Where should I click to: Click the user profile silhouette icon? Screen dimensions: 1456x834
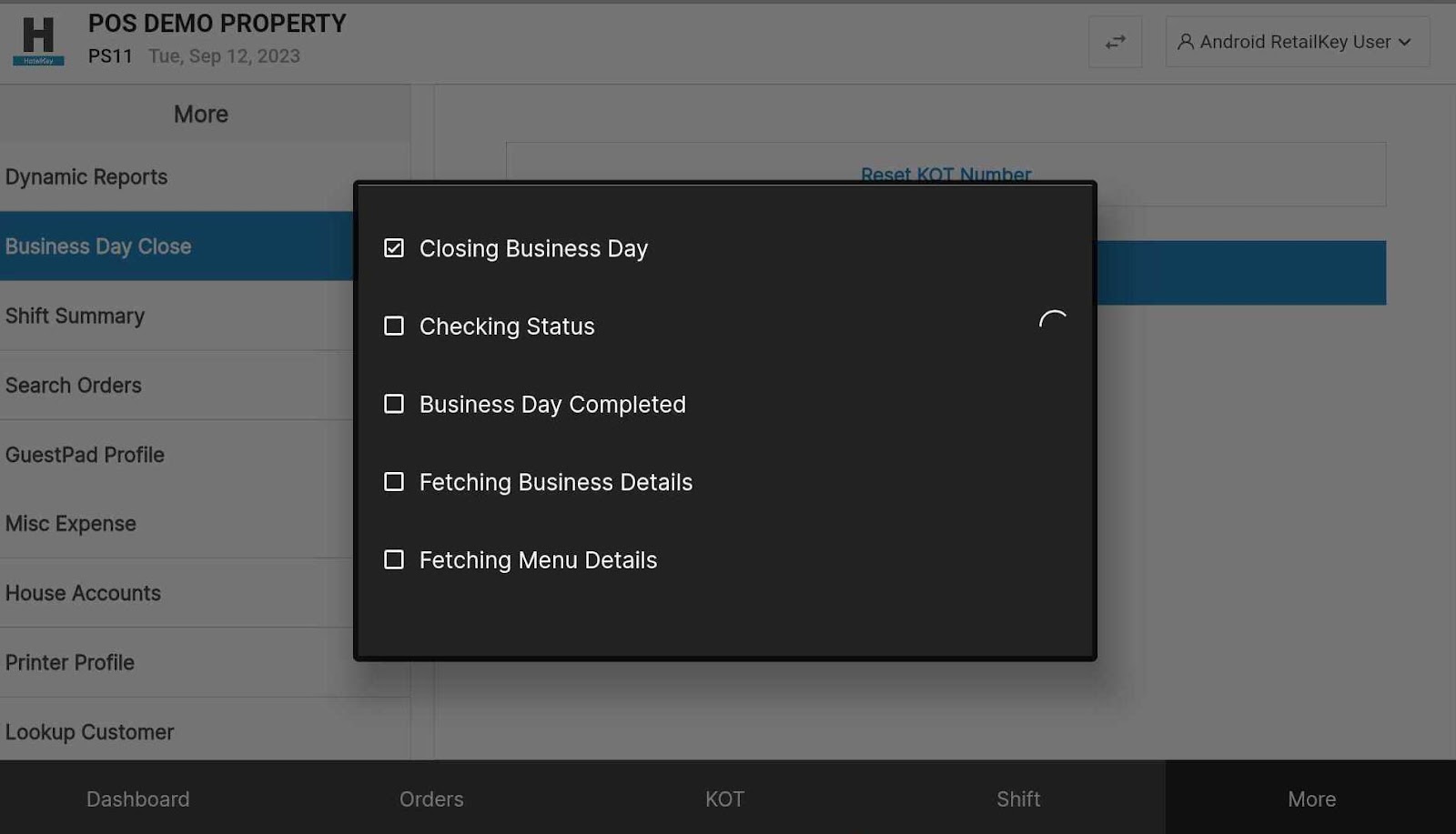[1185, 42]
